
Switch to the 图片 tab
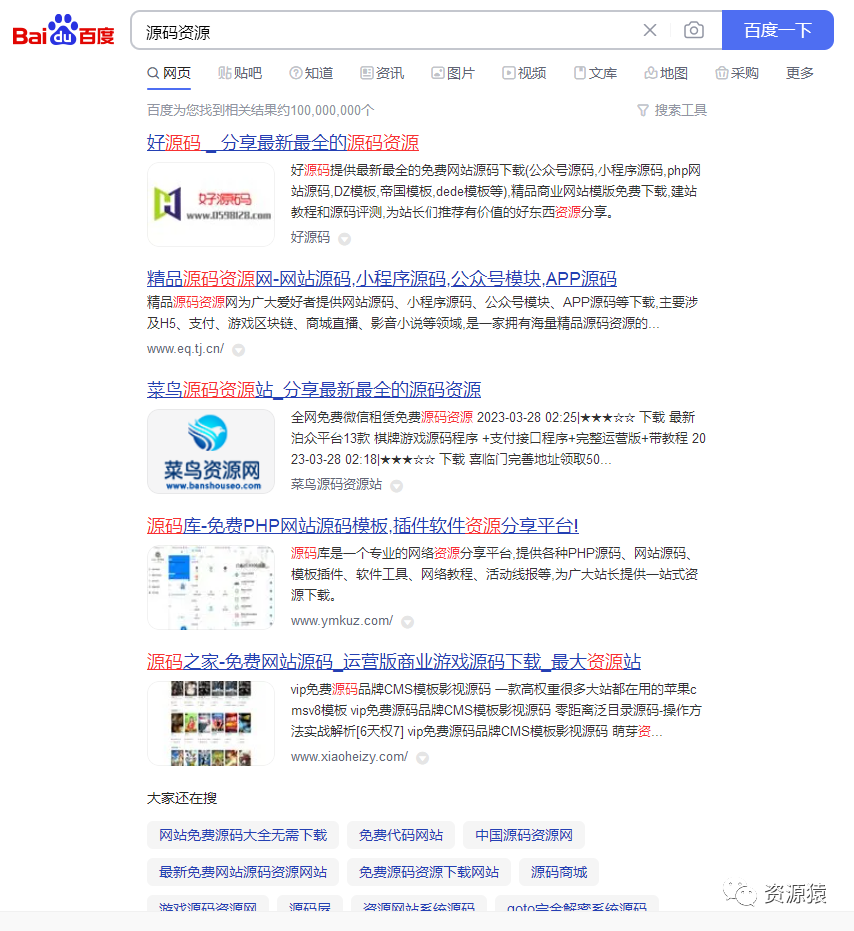[x=453, y=72]
